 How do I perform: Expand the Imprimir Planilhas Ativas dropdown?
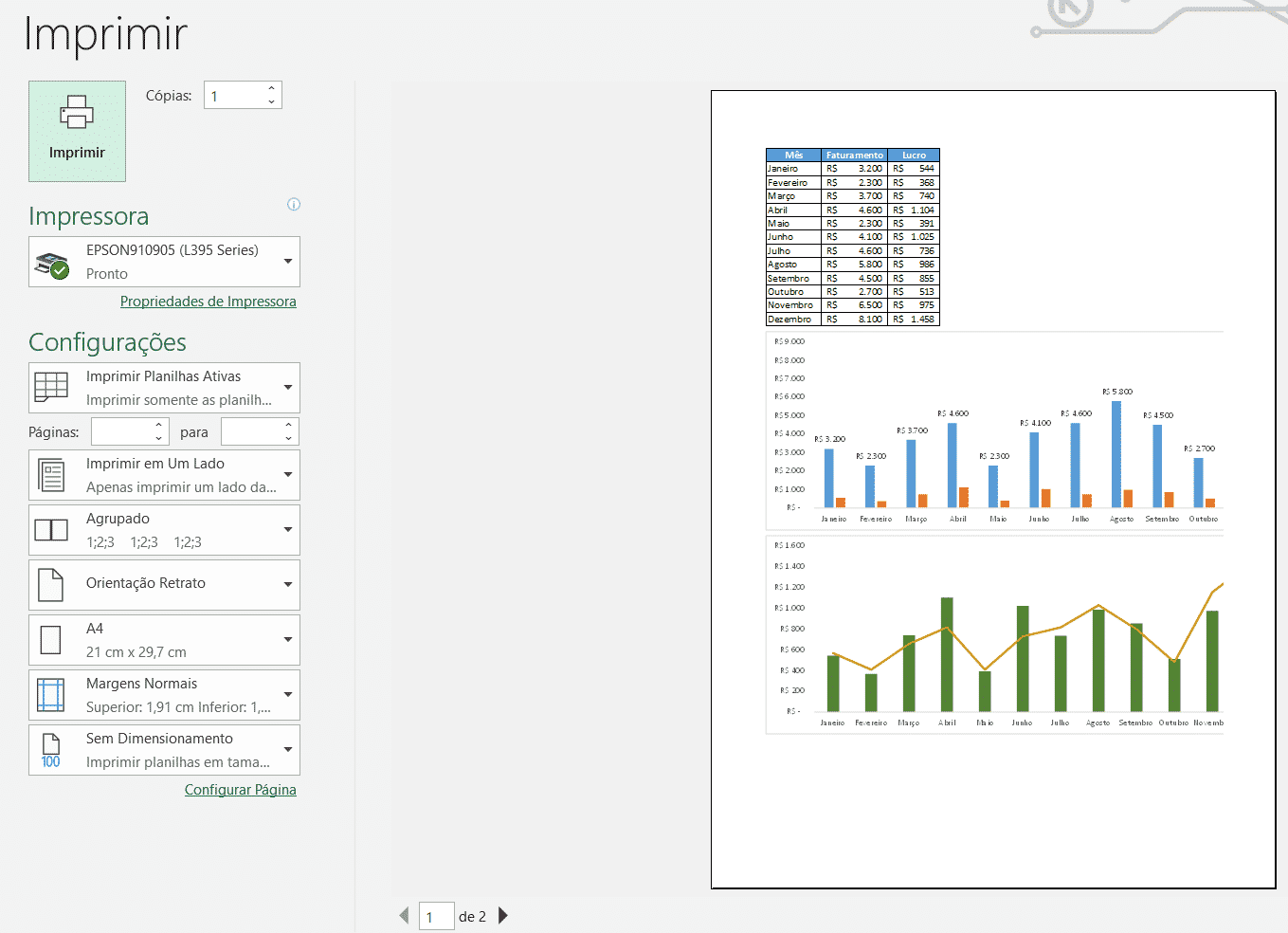pyautogui.click(x=164, y=388)
